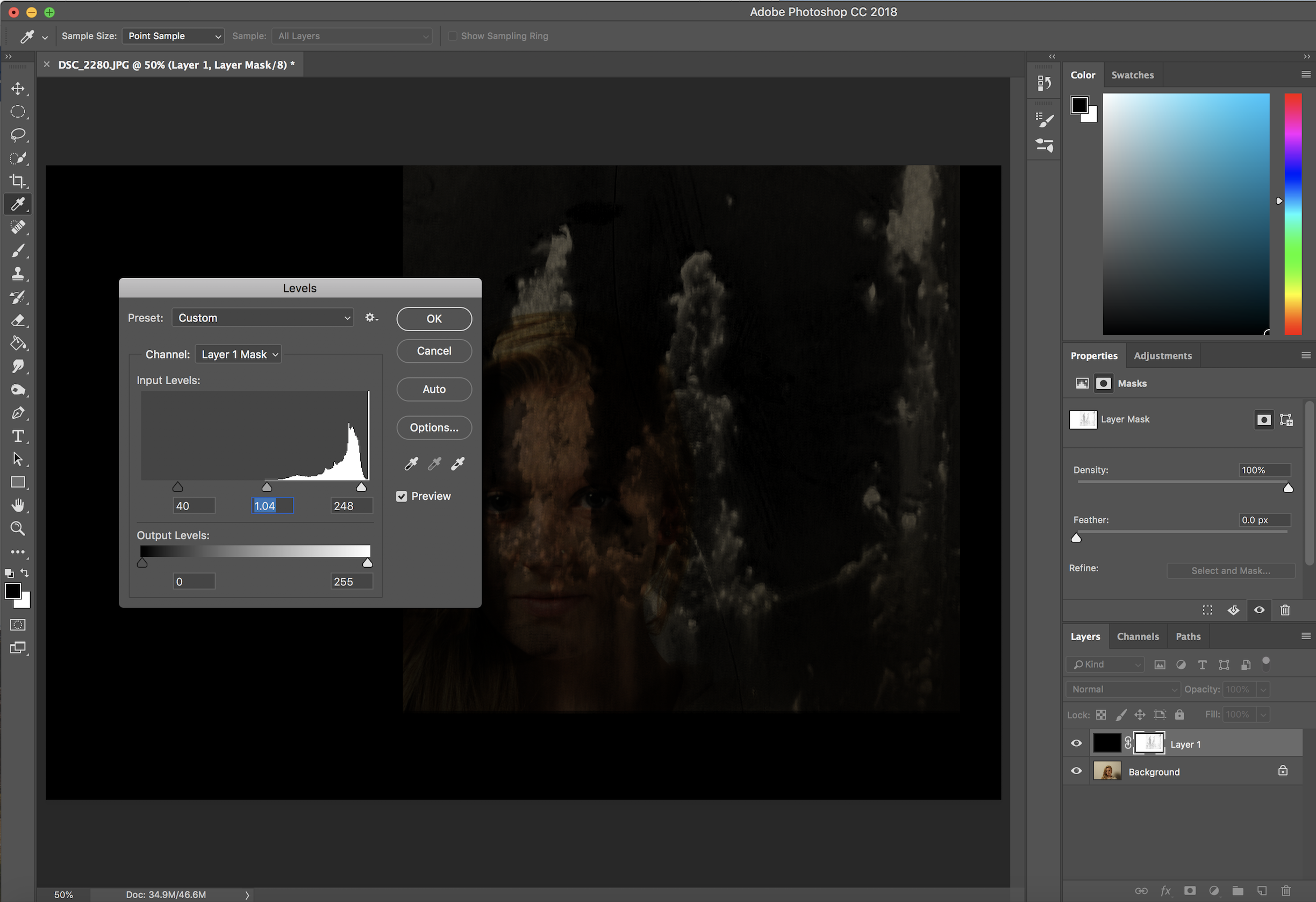
Task: Select the Hand tool
Action: click(x=18, y=505)
